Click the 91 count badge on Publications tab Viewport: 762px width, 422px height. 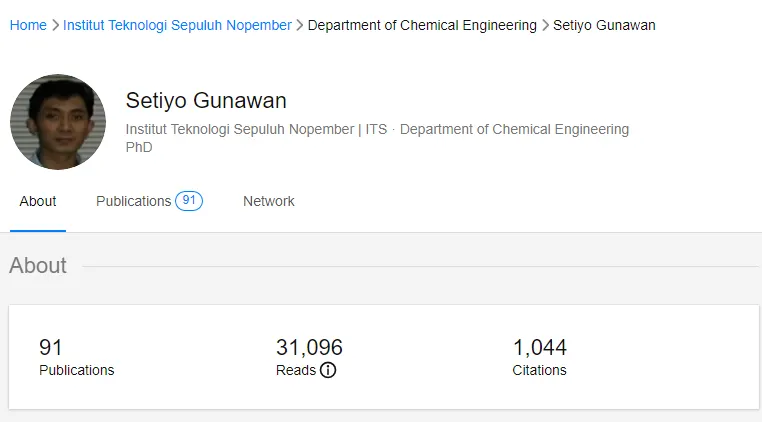[189, 201]
